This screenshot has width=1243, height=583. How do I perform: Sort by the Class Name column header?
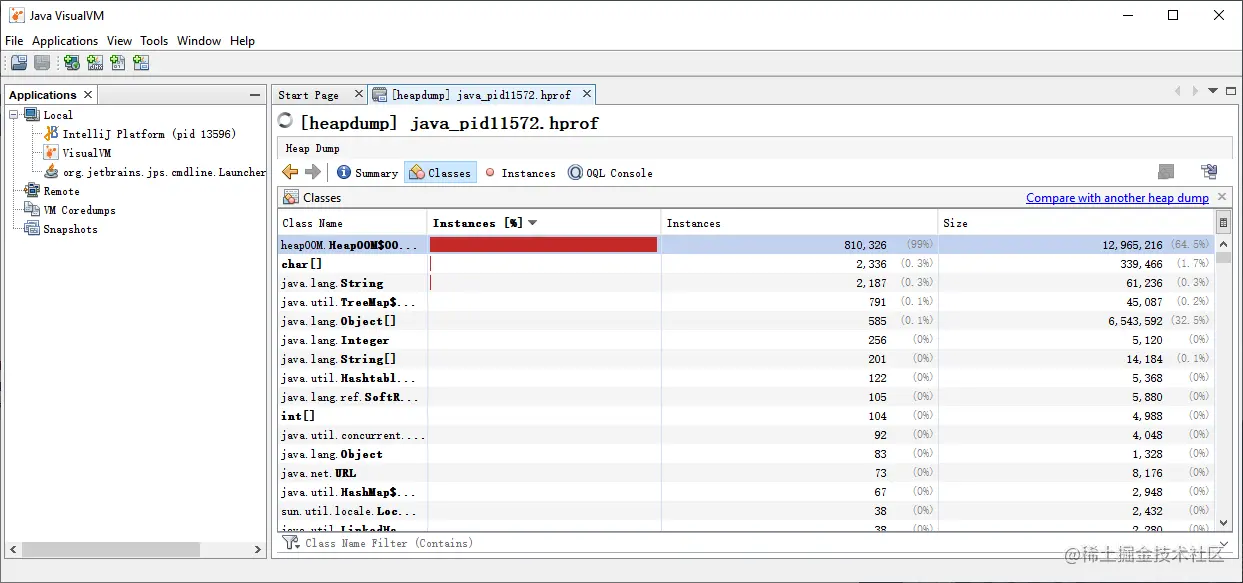(x=352, y=223)
